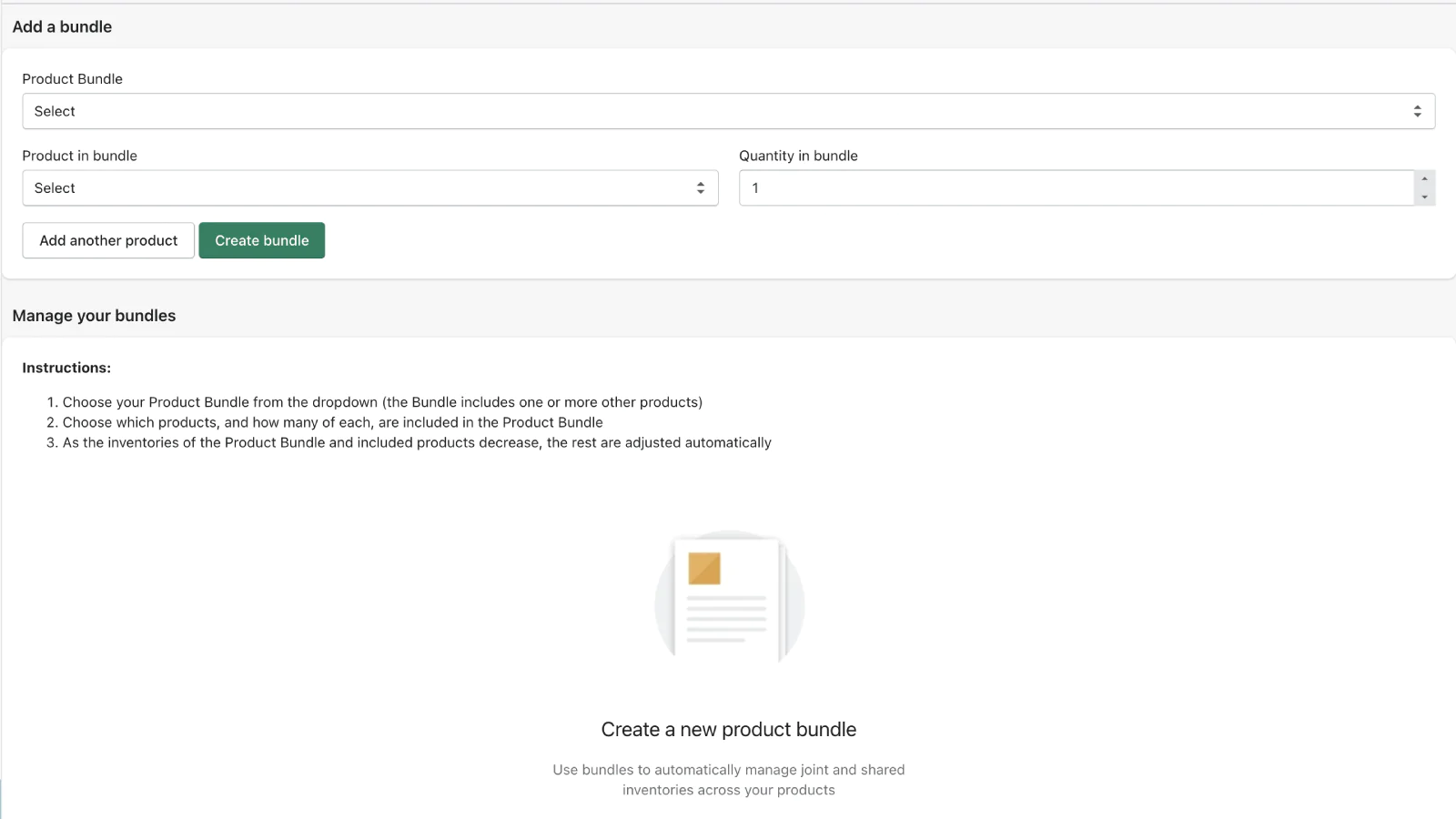The height and width of the screenshot is (819, 1456).
Task: Click instruction two about choosing which products
Action: tap(332, 422)
